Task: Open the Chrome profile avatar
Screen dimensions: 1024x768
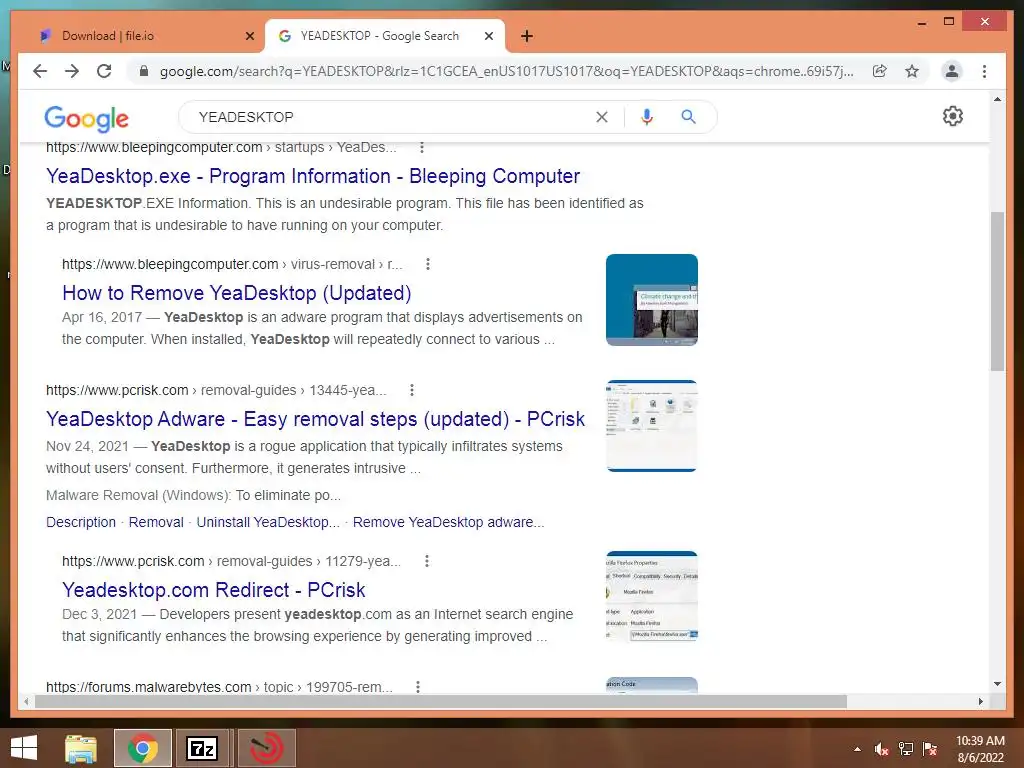Action: [x=952, y=71]
